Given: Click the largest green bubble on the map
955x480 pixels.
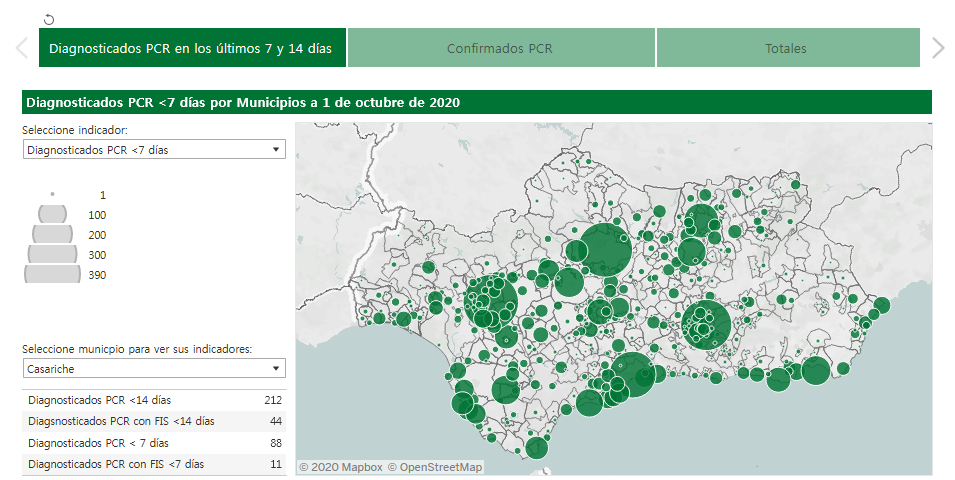Looking at the screenshot, I should coord(604,250).
